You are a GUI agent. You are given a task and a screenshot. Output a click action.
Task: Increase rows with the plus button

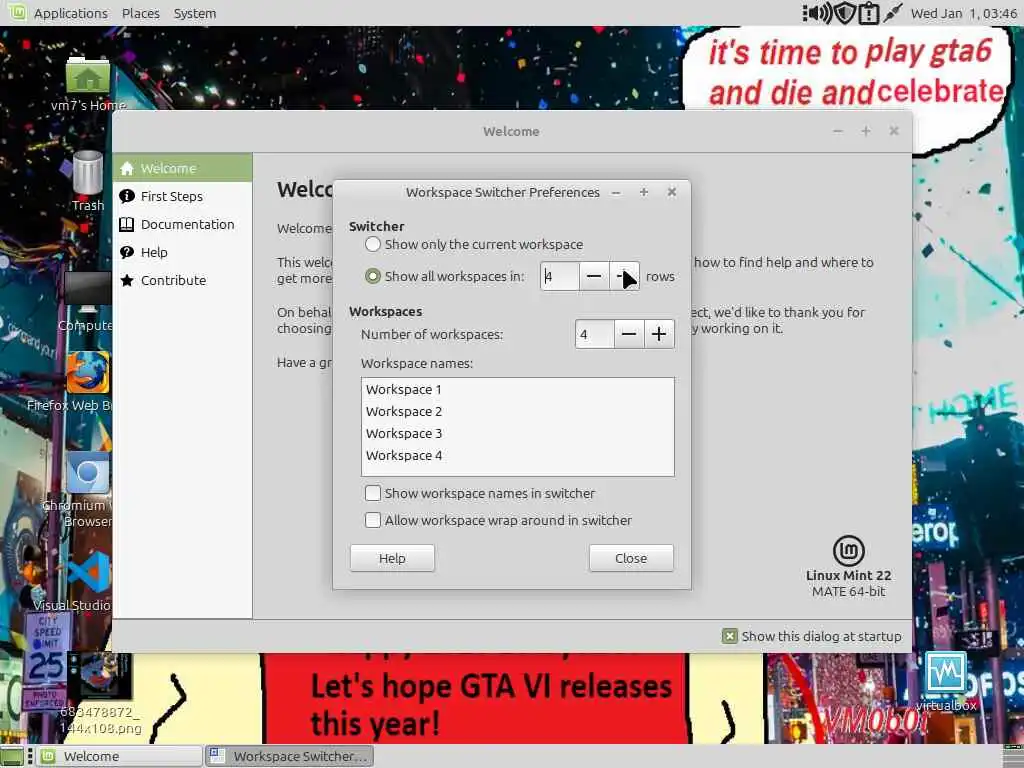[624, 276]
